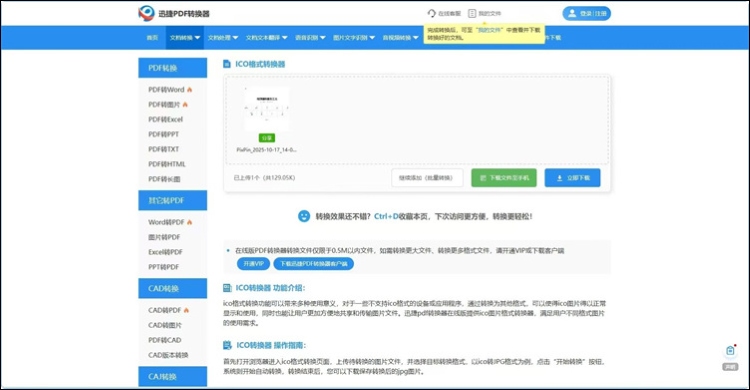This screenshot has height=390, width=750.
Task: Click the icon beside ICO转换器 功能介绍 heading
Action: pyautogui.click(x=228, y=288)
